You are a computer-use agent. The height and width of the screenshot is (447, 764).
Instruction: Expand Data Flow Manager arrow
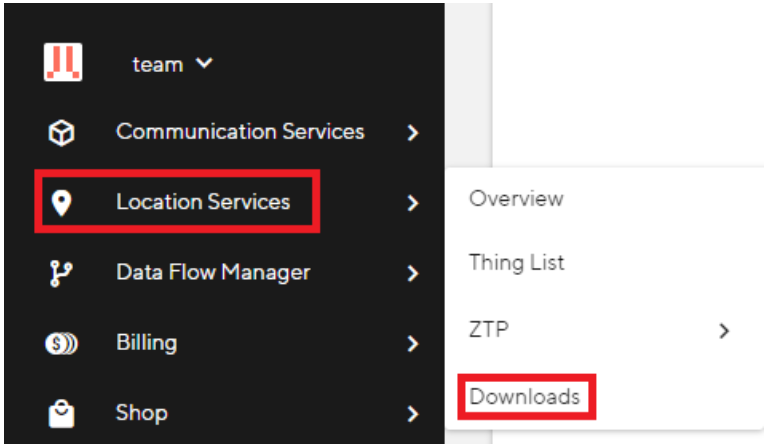click(413, 273)
